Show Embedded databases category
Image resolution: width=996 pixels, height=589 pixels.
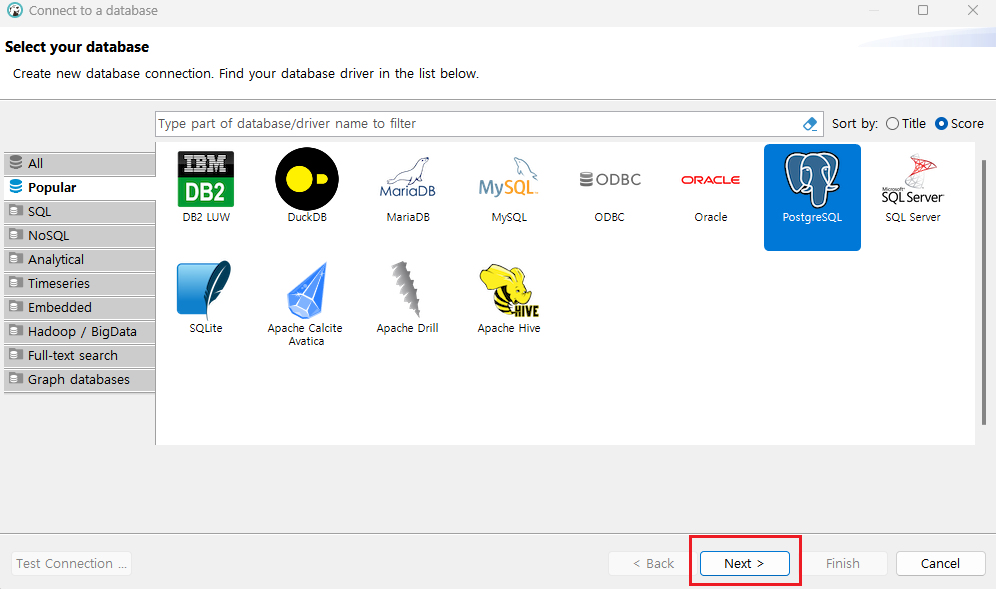(x=80, y=308)
